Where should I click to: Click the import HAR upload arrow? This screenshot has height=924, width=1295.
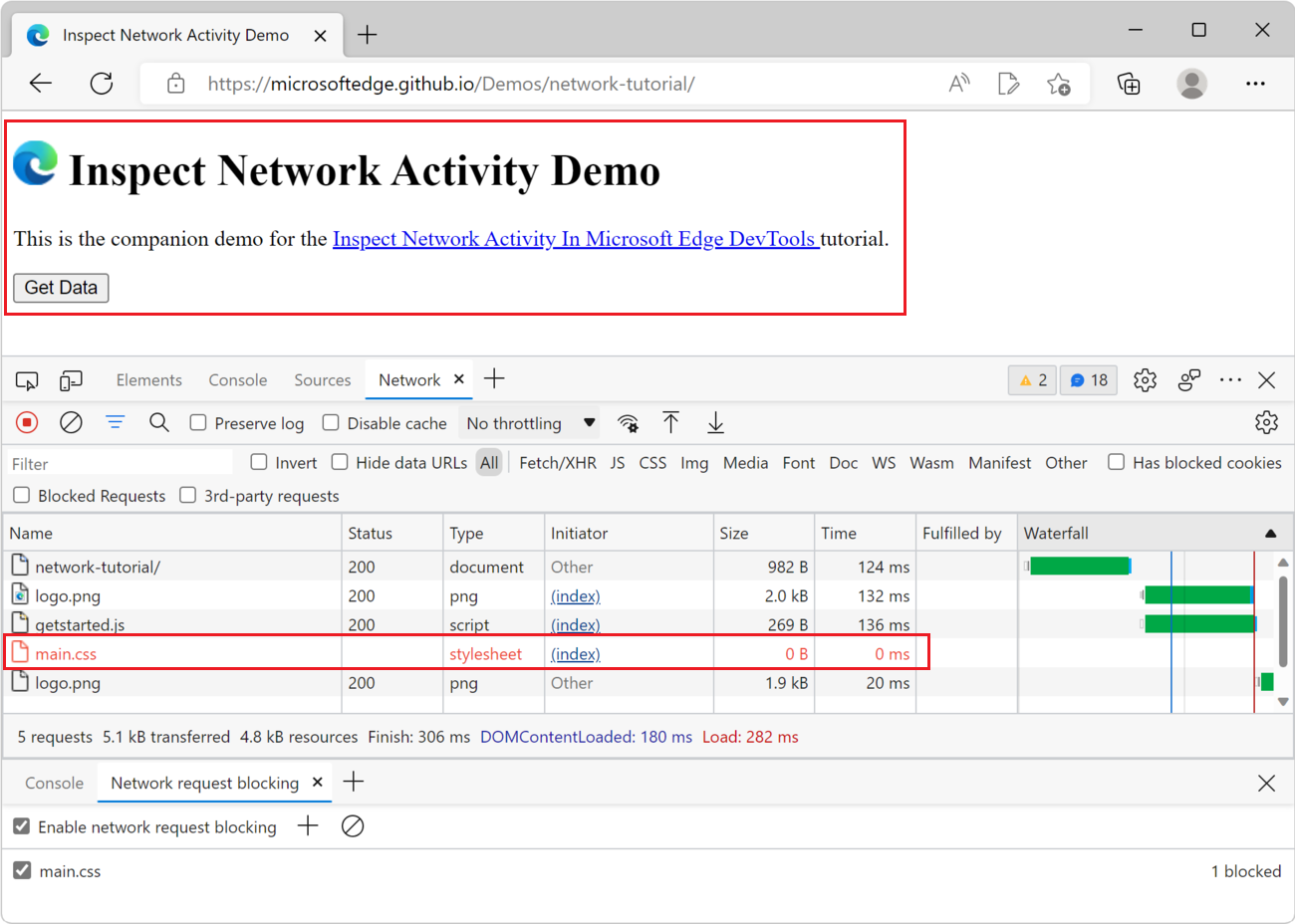pyautogui.click(x=671, y=423)
